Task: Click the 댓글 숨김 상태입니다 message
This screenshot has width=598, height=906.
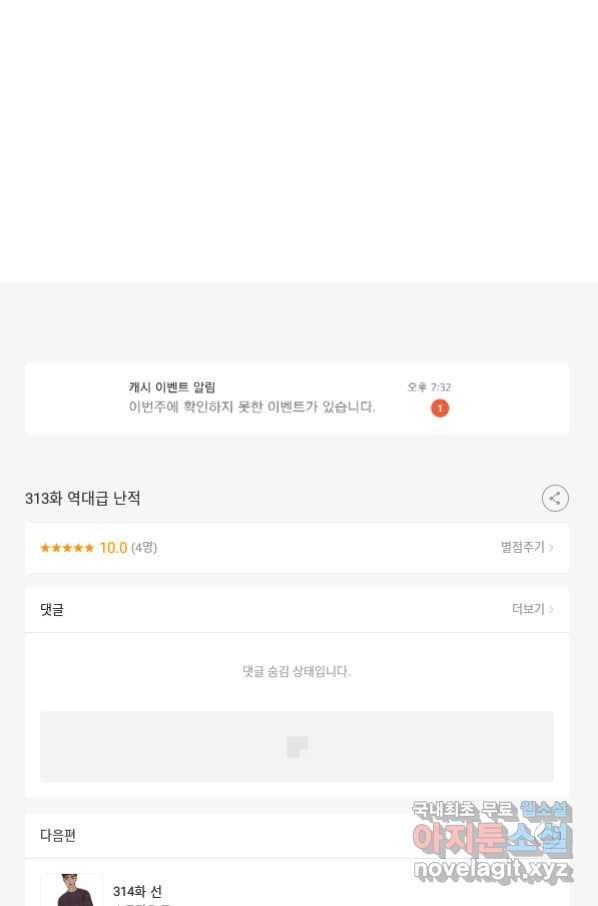Action: point(296,671)
